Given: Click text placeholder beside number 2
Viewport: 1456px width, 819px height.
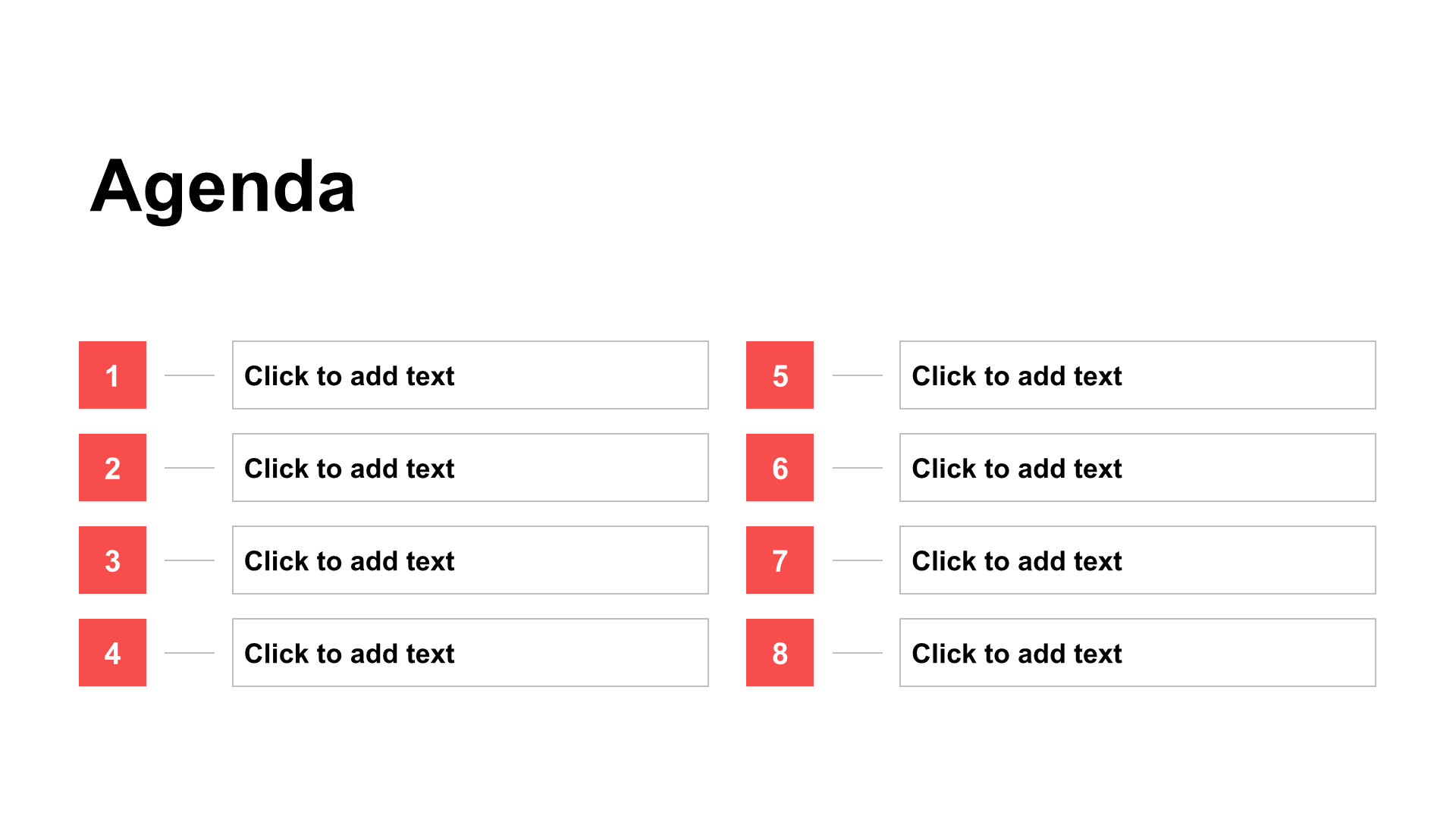Looking at the screenshot, I should (x=470, y=467).
